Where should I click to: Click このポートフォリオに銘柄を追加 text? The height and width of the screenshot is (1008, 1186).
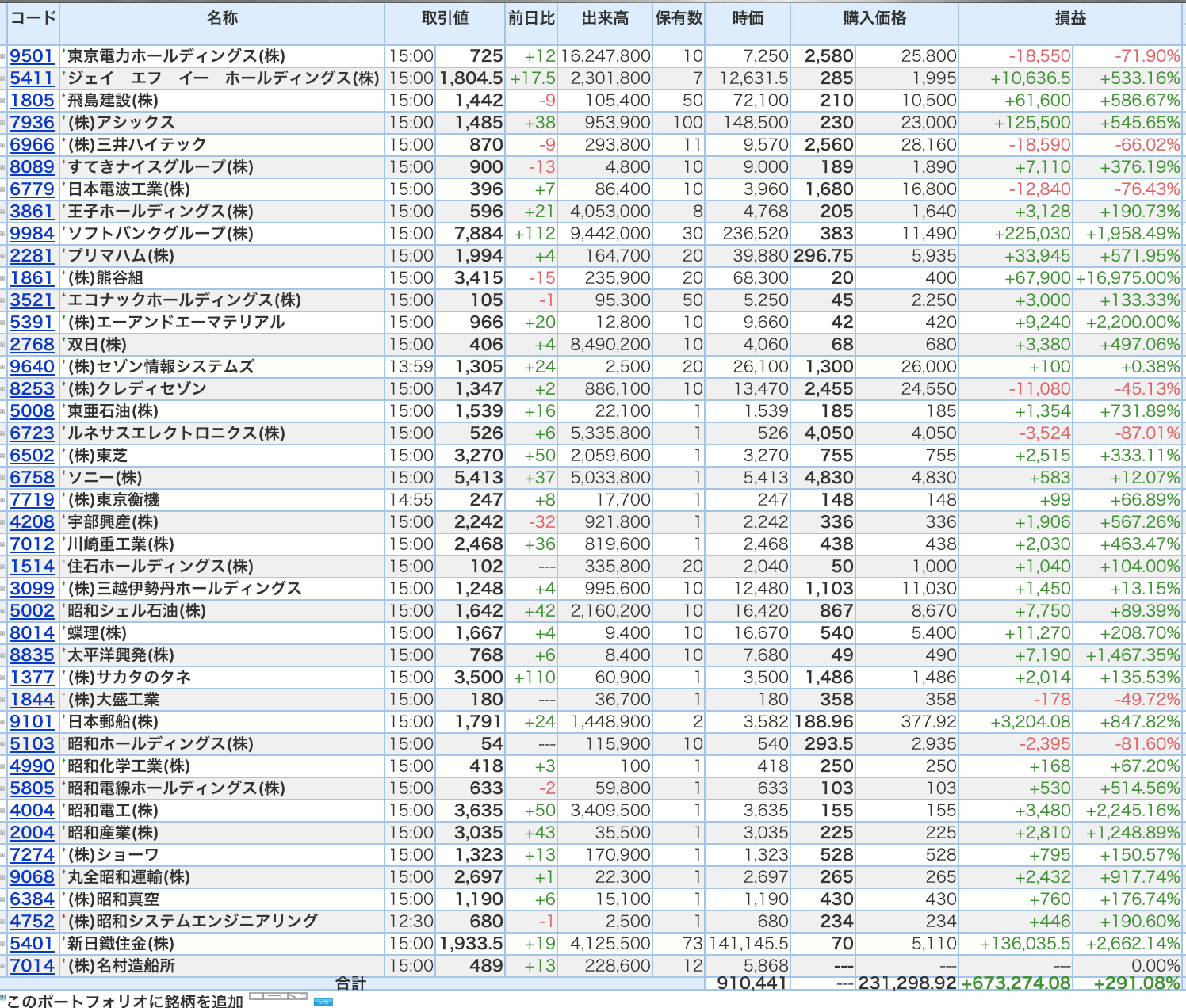pos(125,1001)
